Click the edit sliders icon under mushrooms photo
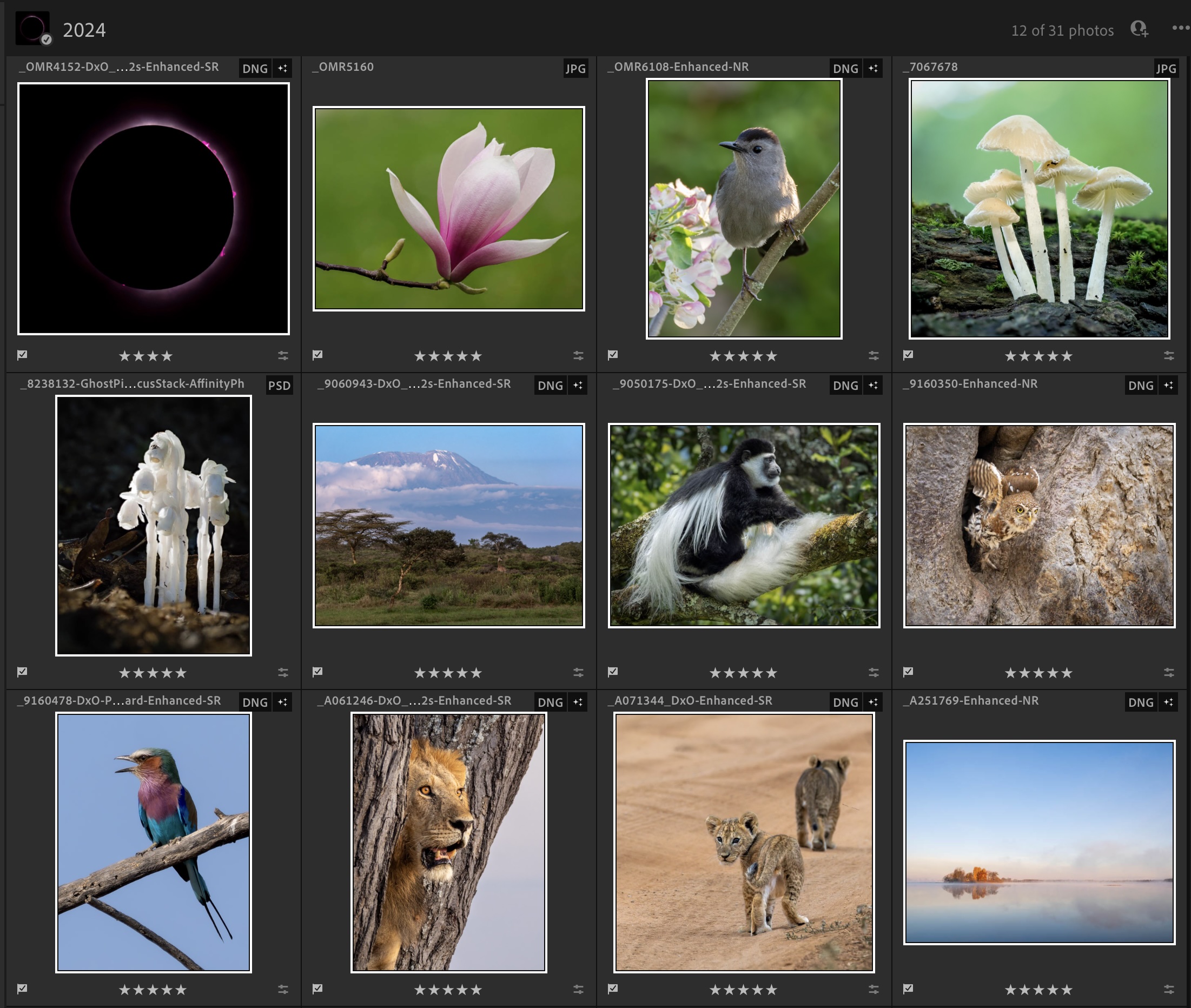This screenshot has height=1008, width=1191. 1168,355
